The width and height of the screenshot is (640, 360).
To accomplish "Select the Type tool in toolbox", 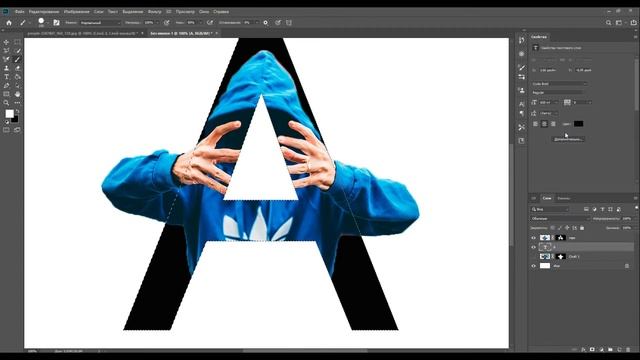I will click(x=6, y=77).
